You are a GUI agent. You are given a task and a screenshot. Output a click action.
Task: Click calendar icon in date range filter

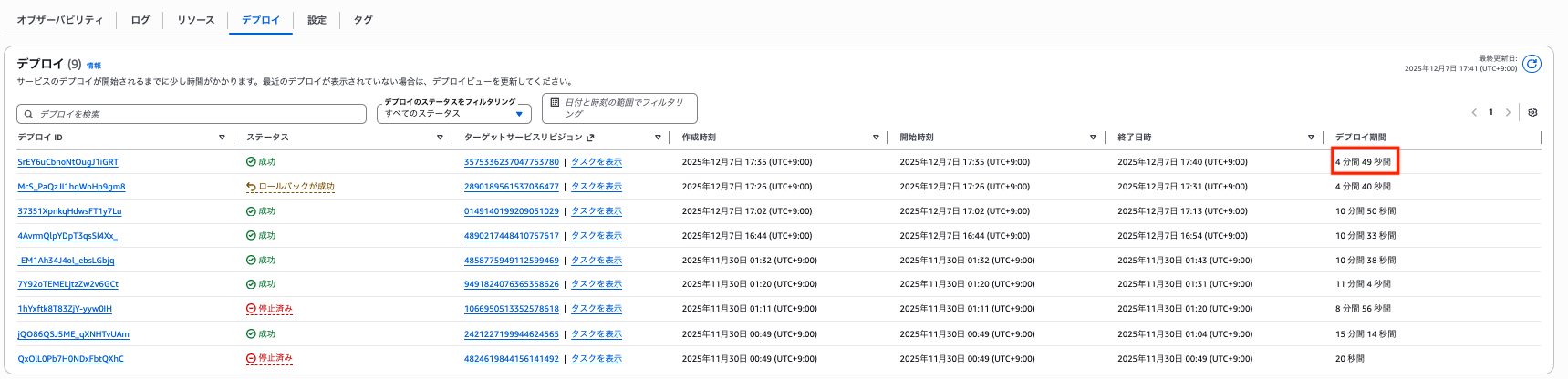(x=555, y=103)
